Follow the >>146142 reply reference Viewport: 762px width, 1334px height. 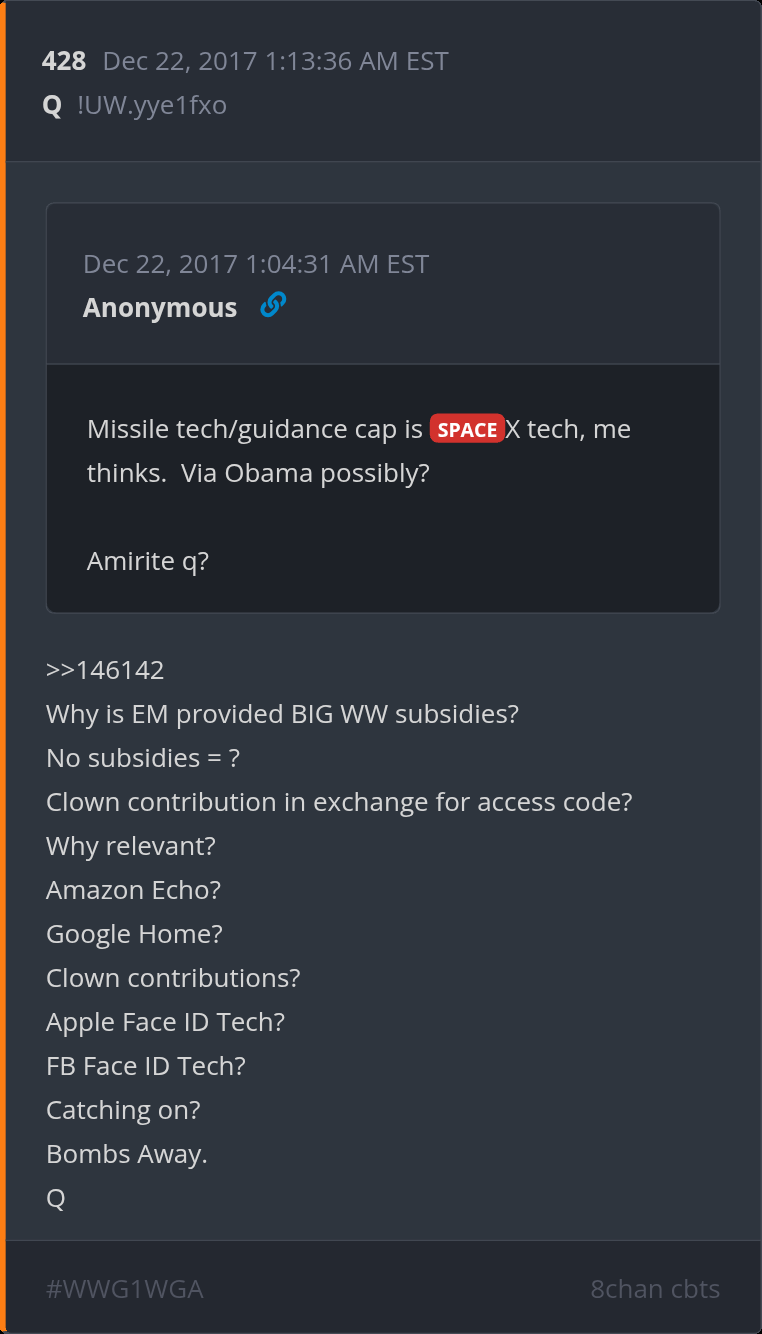[105, 670]
